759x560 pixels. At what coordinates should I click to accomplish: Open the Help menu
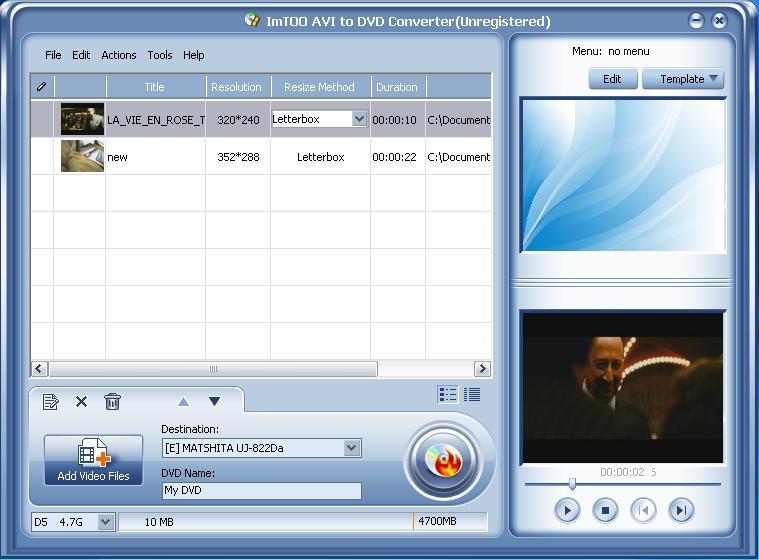point(194,55)
